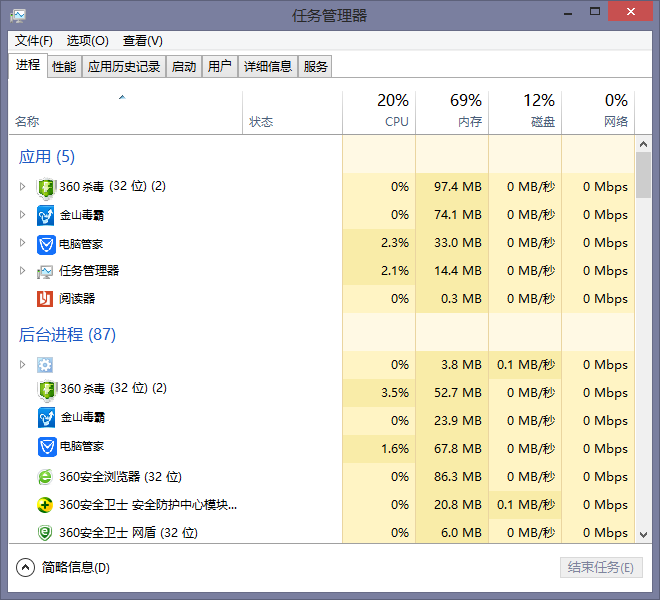Click the 金山毒霸 icon under 应用
This screenshot has width=660, height=600.
[45, 216]
